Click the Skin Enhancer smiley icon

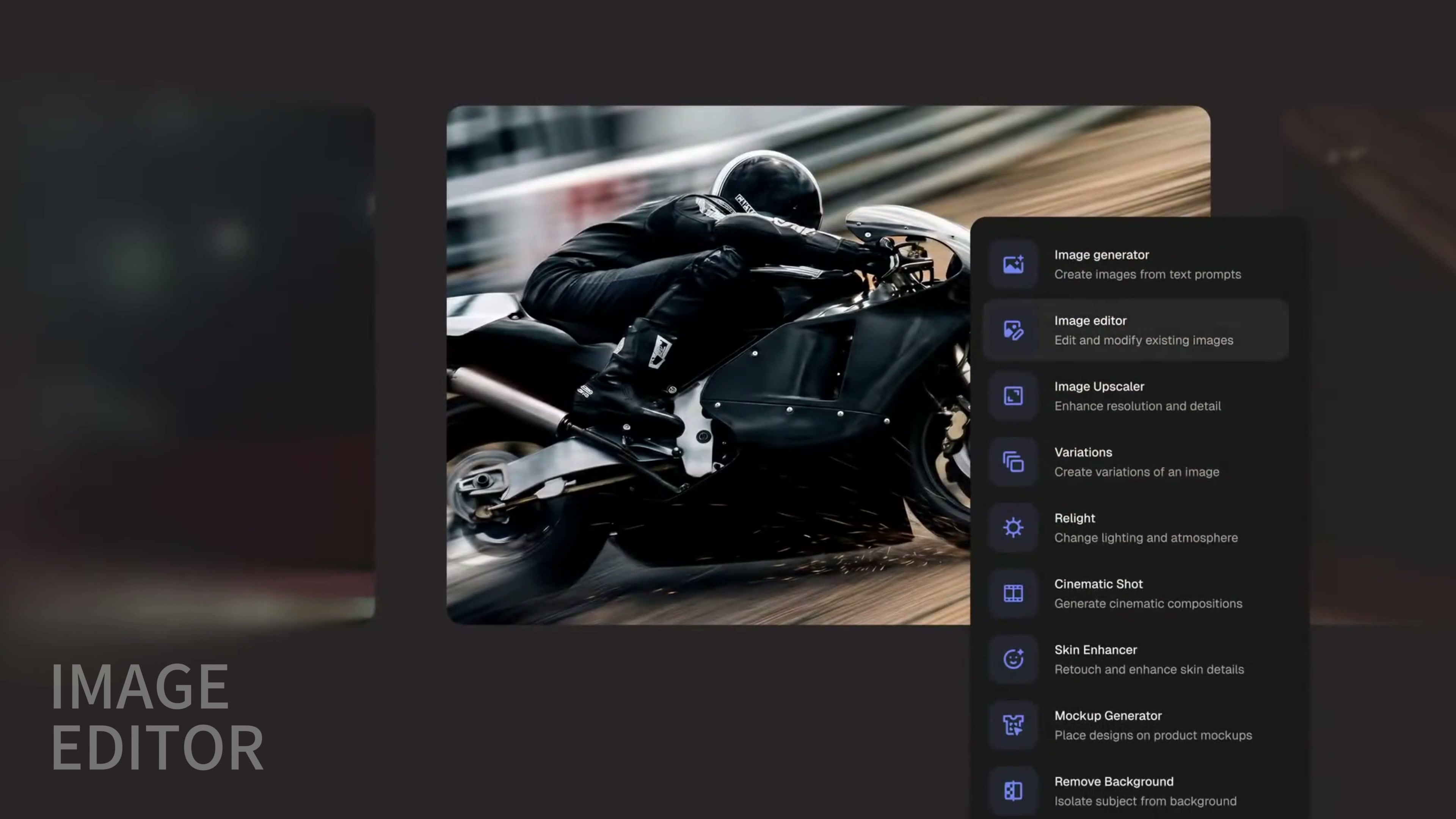pyautogui.click(x=1013, y=659)
